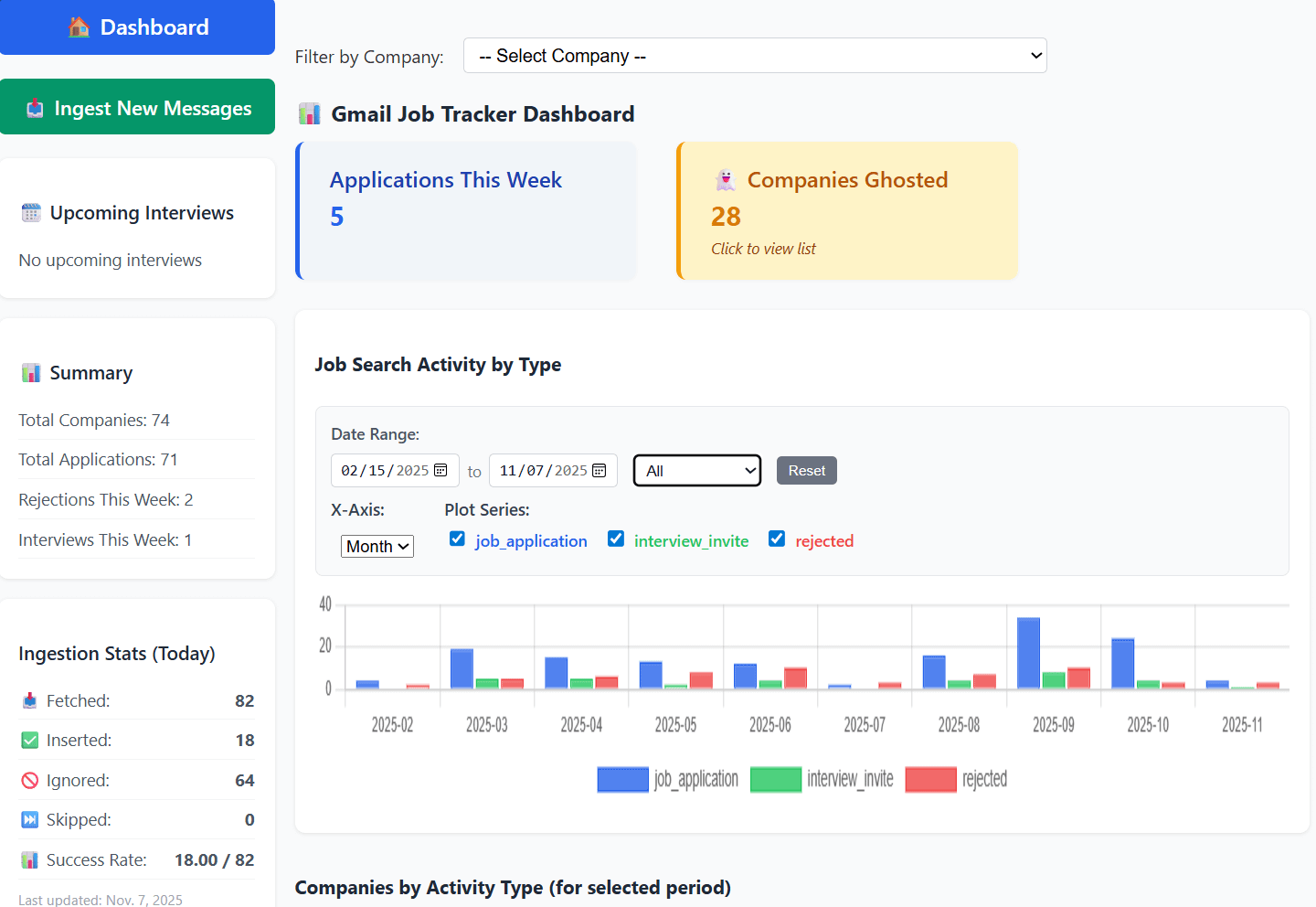Viewport: 1316px width, 907px height.
Task: Click the job_application series label
Action: coord(531,541)
